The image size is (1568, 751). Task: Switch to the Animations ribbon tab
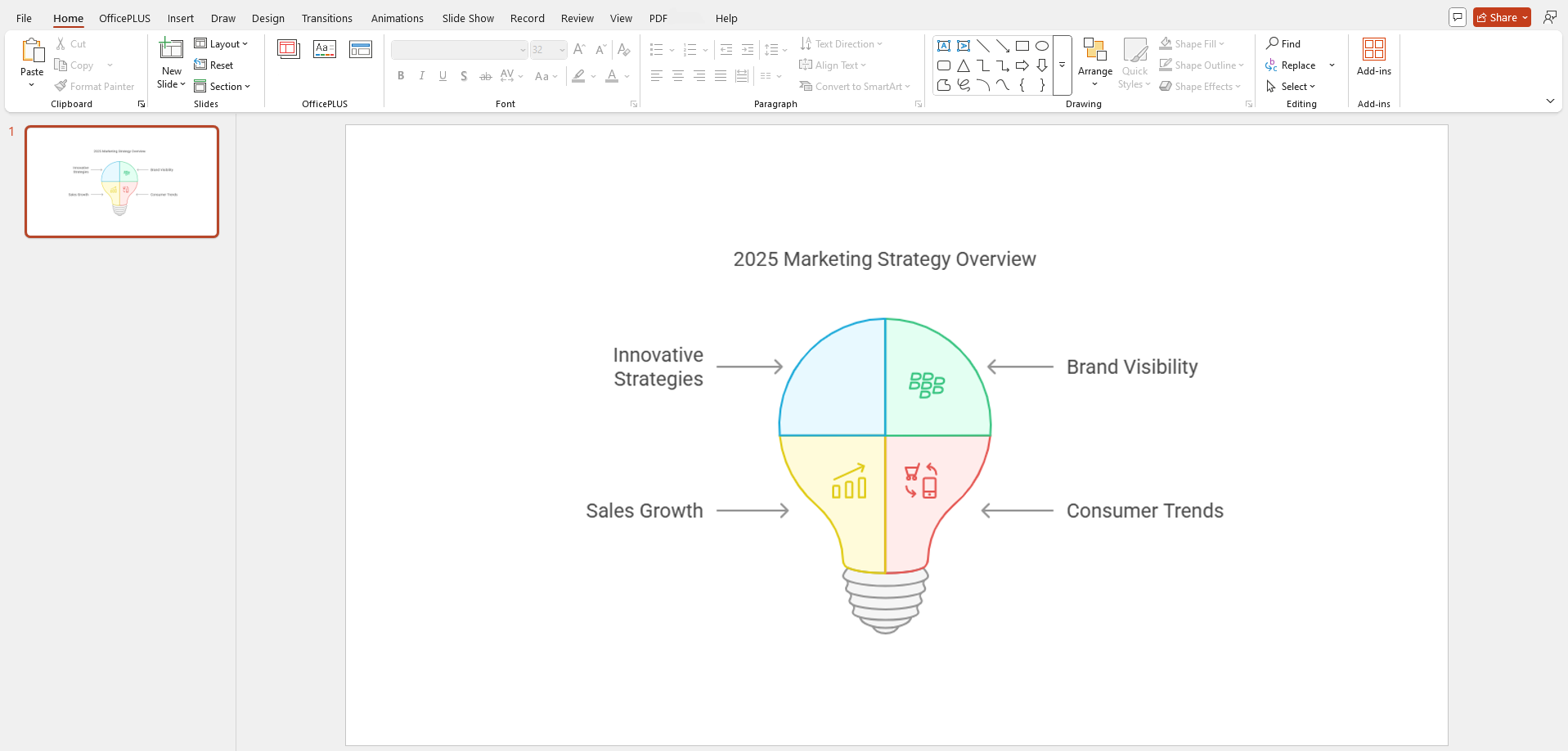coord(398,18)
